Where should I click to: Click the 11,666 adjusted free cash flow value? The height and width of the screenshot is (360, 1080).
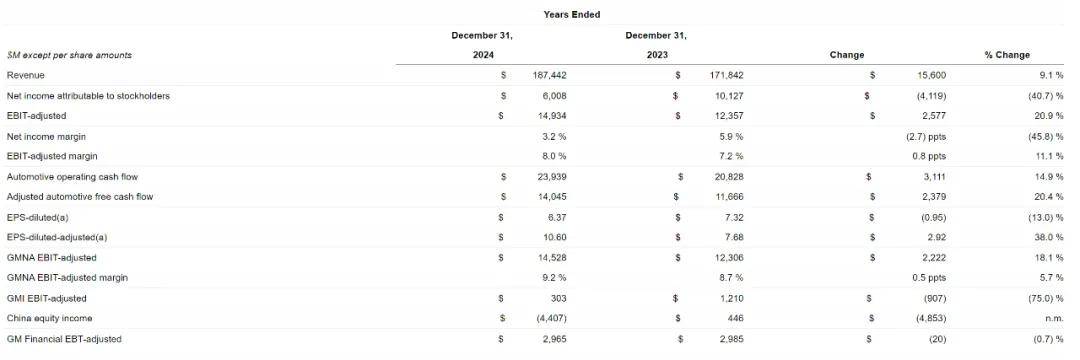(x=729, y=197)
